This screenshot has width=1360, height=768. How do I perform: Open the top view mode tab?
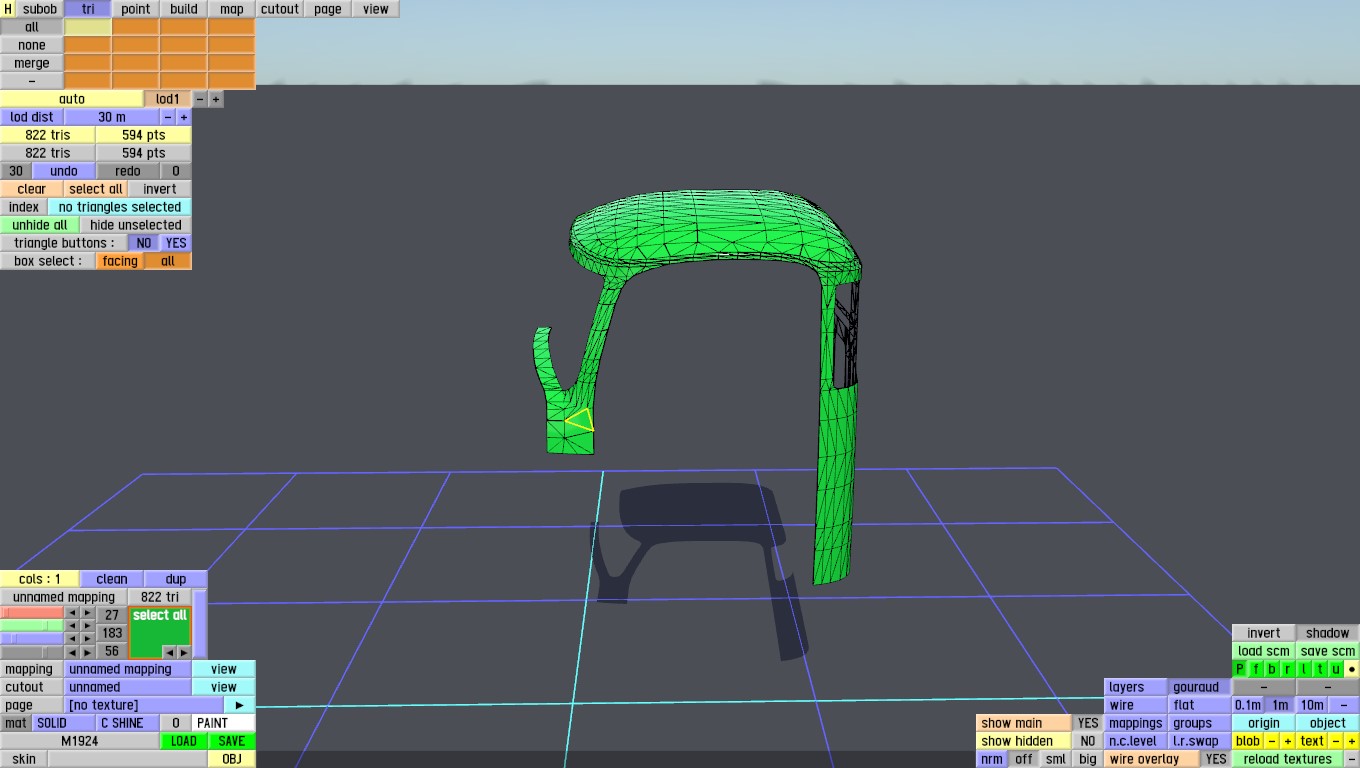pyautogui.click(x=376, y=9)
